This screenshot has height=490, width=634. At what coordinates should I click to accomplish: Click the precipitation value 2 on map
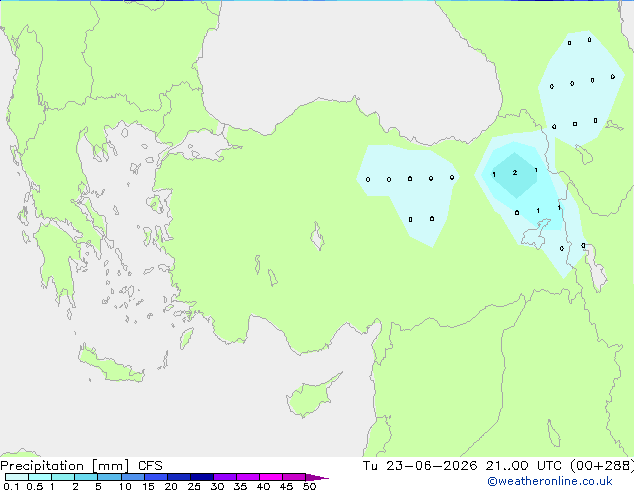click(515, 173)
